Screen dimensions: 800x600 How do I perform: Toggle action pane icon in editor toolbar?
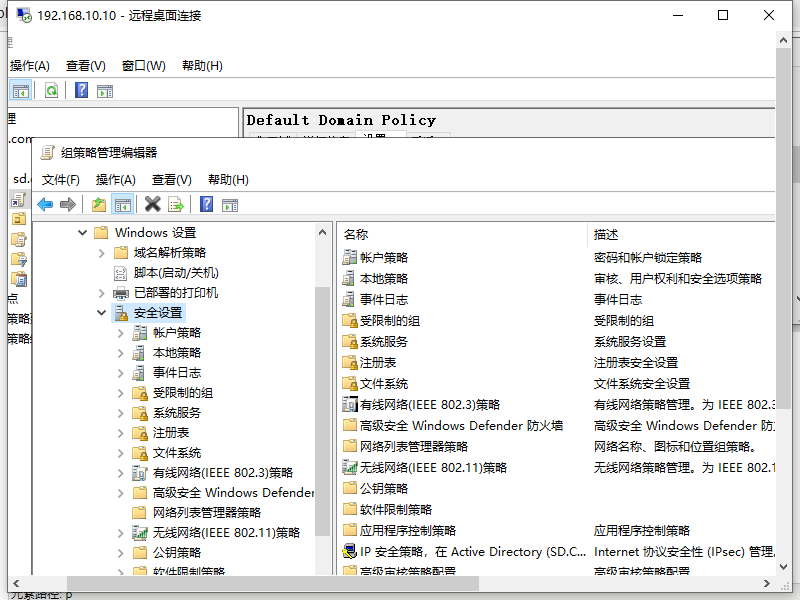pos(230,205)
